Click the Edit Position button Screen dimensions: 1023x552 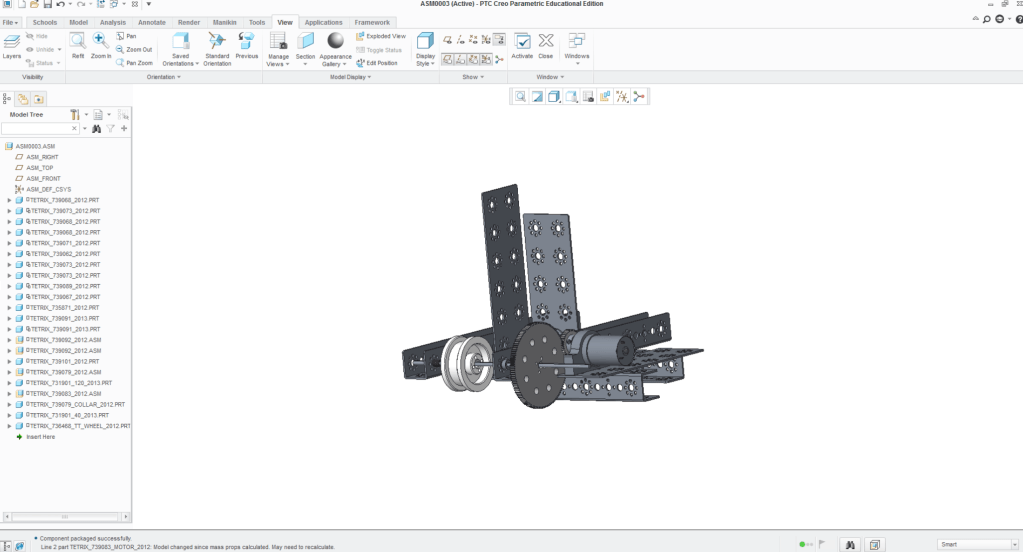[381, 63]
